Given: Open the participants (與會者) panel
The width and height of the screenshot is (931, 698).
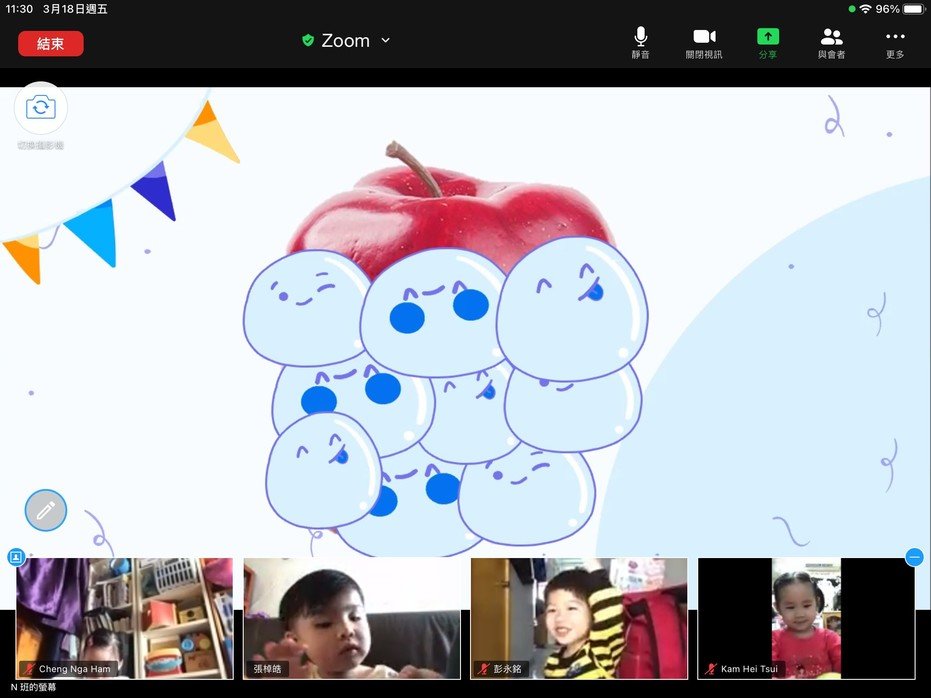Looking at the screenshot, I should coord(831,42).
